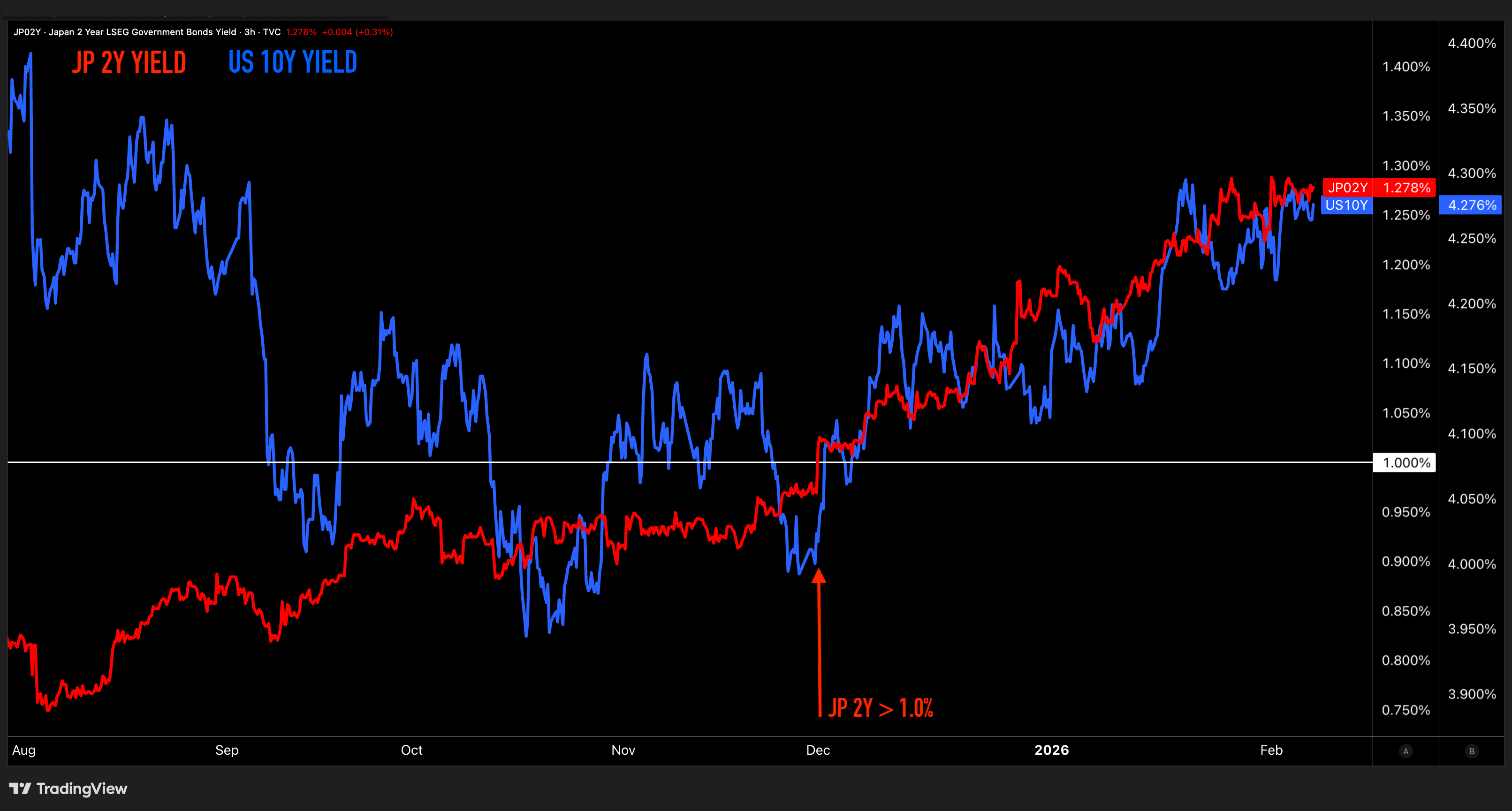
Task: Click the 3h interval in the legend
Action: coord(250,32)
